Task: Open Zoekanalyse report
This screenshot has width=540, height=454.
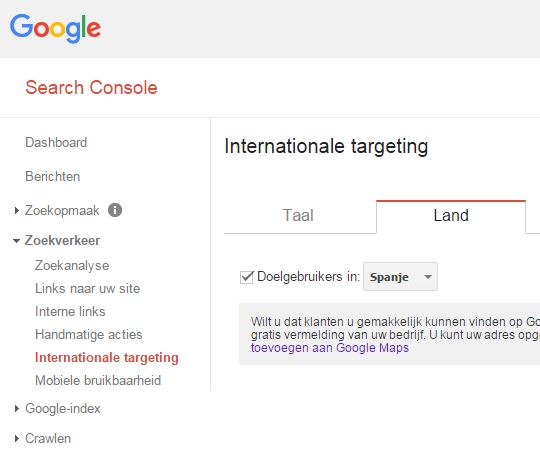Action: coord(72,266)
